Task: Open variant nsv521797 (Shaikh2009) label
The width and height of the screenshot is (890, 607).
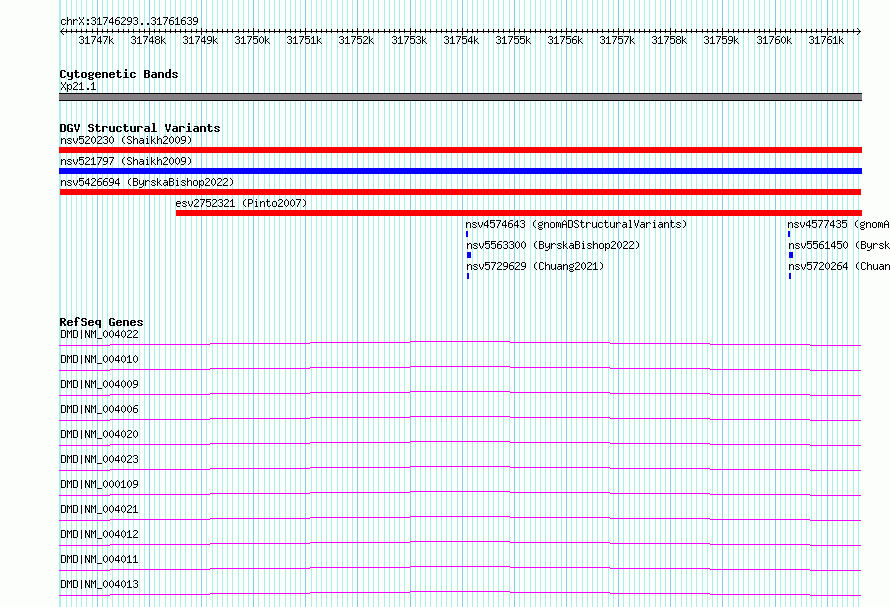Action: coord(126,161)
